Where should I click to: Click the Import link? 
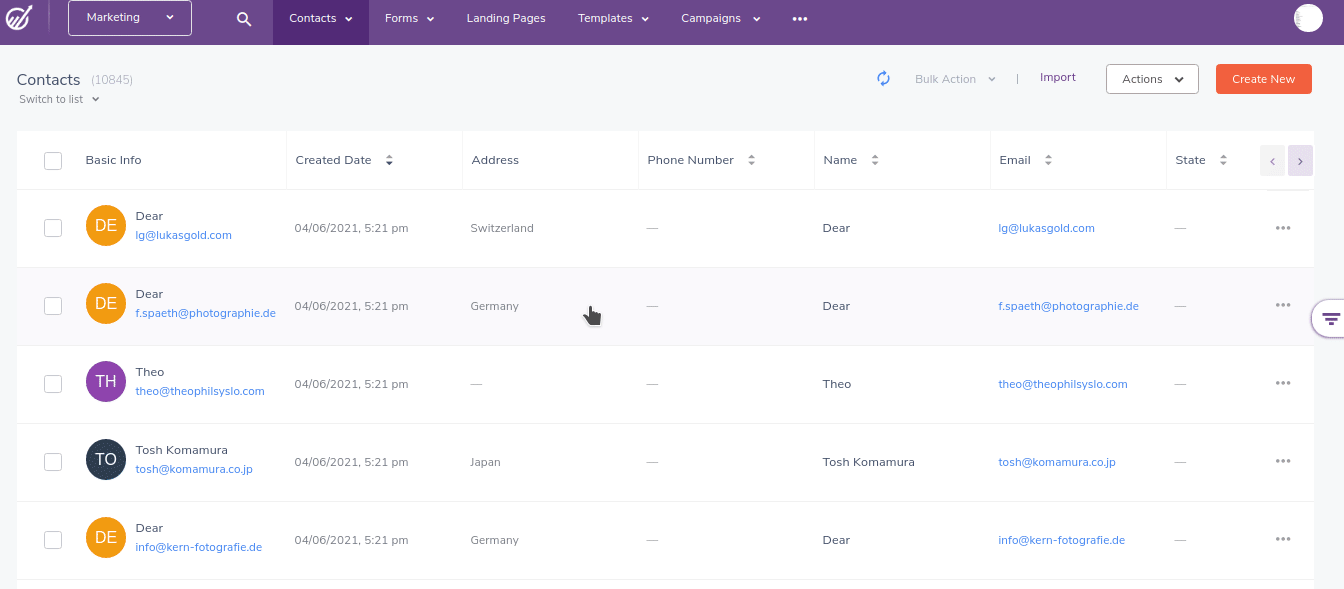(1058, 77)
